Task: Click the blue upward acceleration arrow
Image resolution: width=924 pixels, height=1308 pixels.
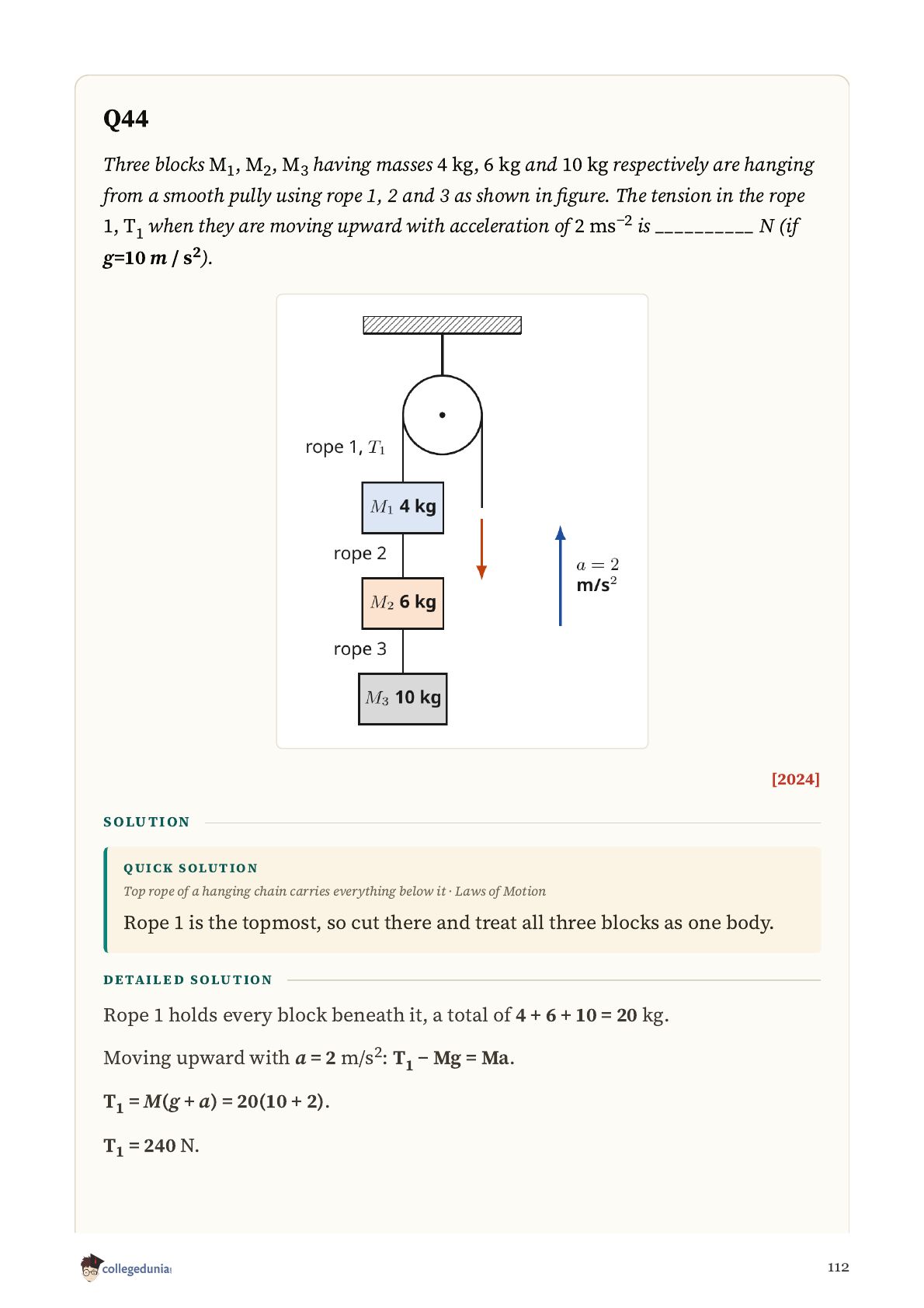Action: [561, 576]
